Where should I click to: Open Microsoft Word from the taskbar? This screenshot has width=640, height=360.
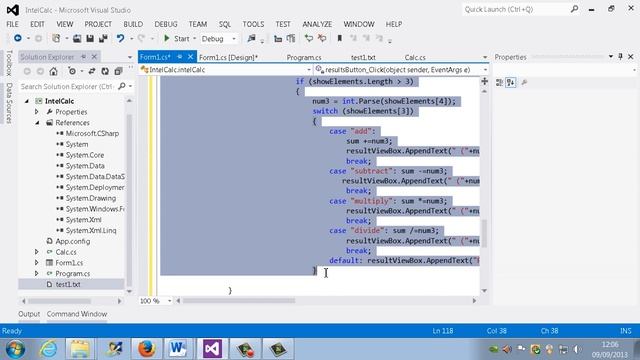pyautogui.click(x=178, y=349)
